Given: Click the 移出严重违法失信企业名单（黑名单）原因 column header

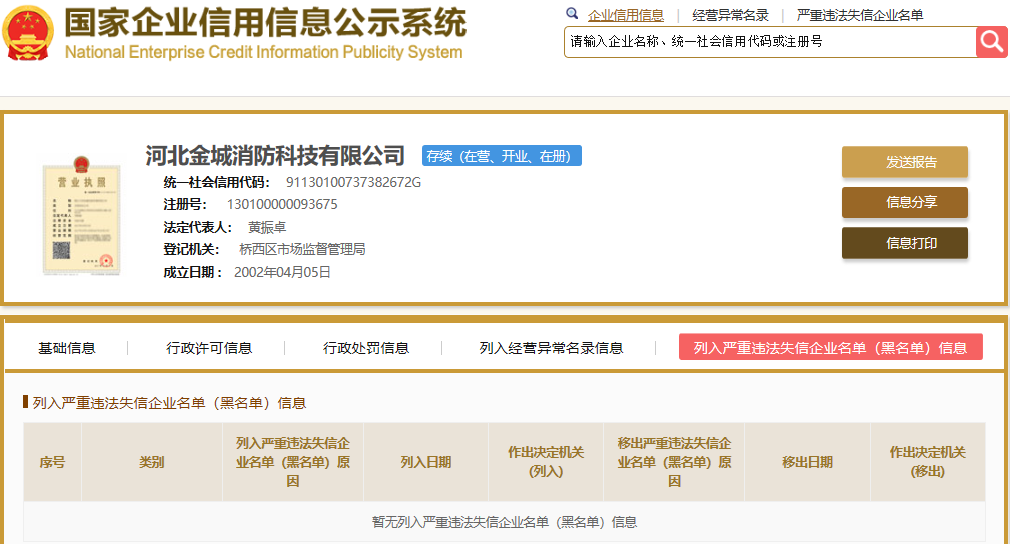Looking at the screenshot, I should [674, 462].
